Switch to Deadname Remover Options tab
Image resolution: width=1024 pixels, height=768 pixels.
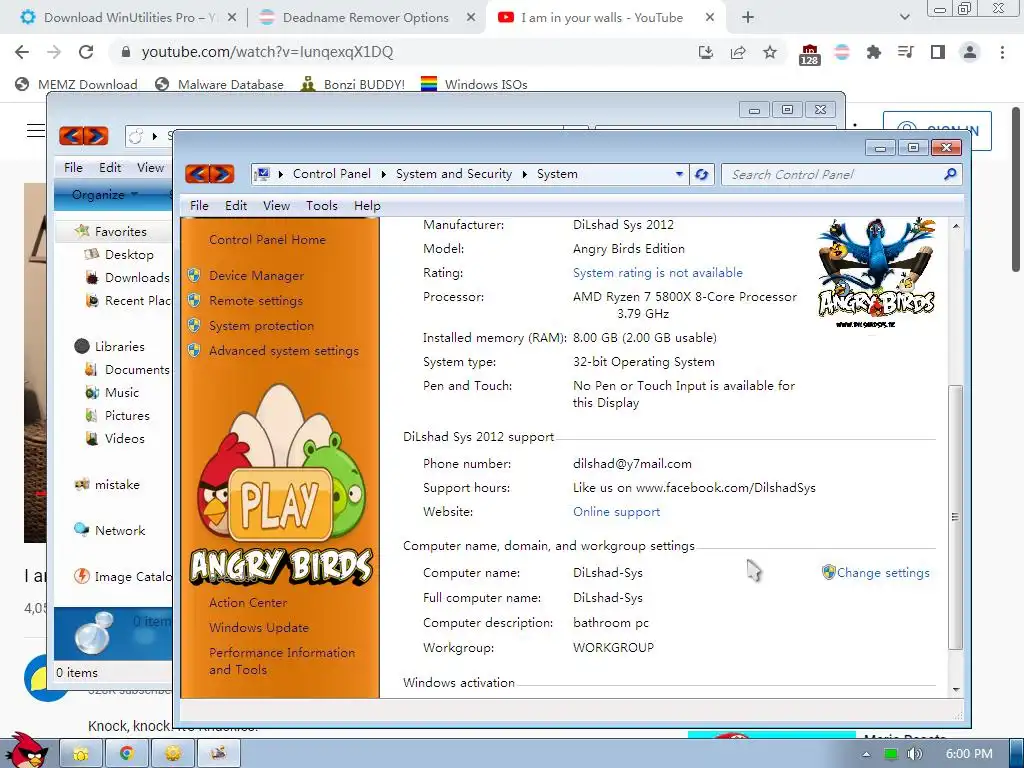click(366, 18)
